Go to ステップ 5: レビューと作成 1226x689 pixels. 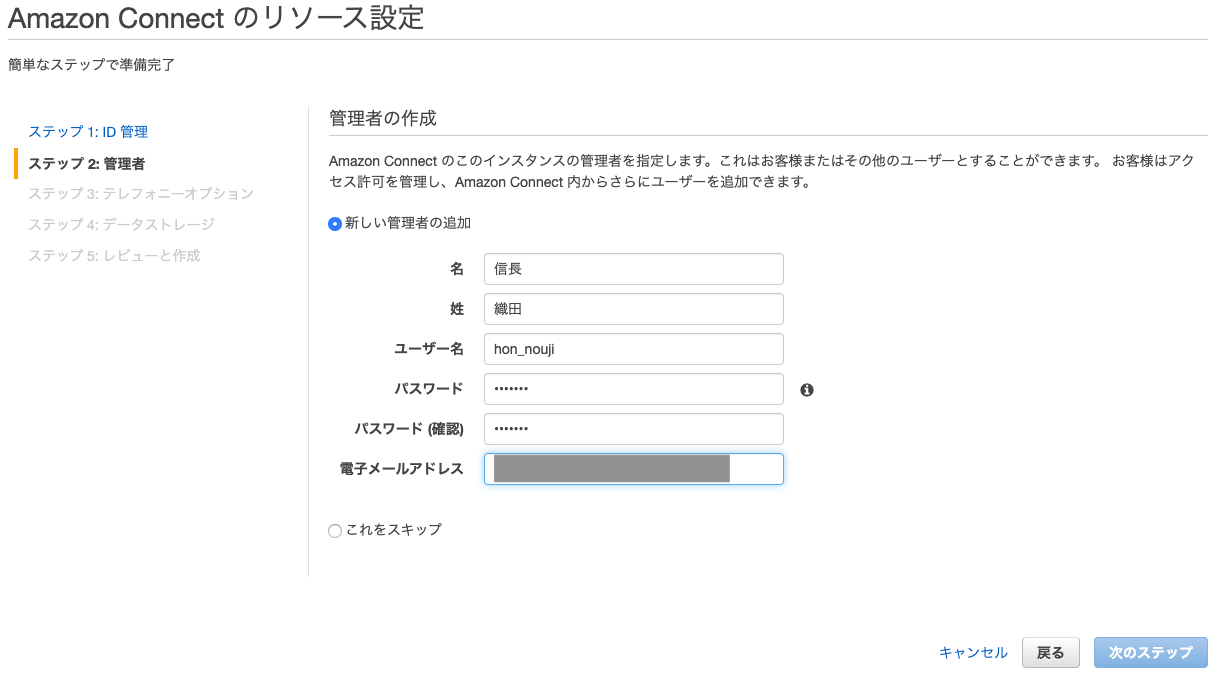pyautogui.click(x=114, y=256)
